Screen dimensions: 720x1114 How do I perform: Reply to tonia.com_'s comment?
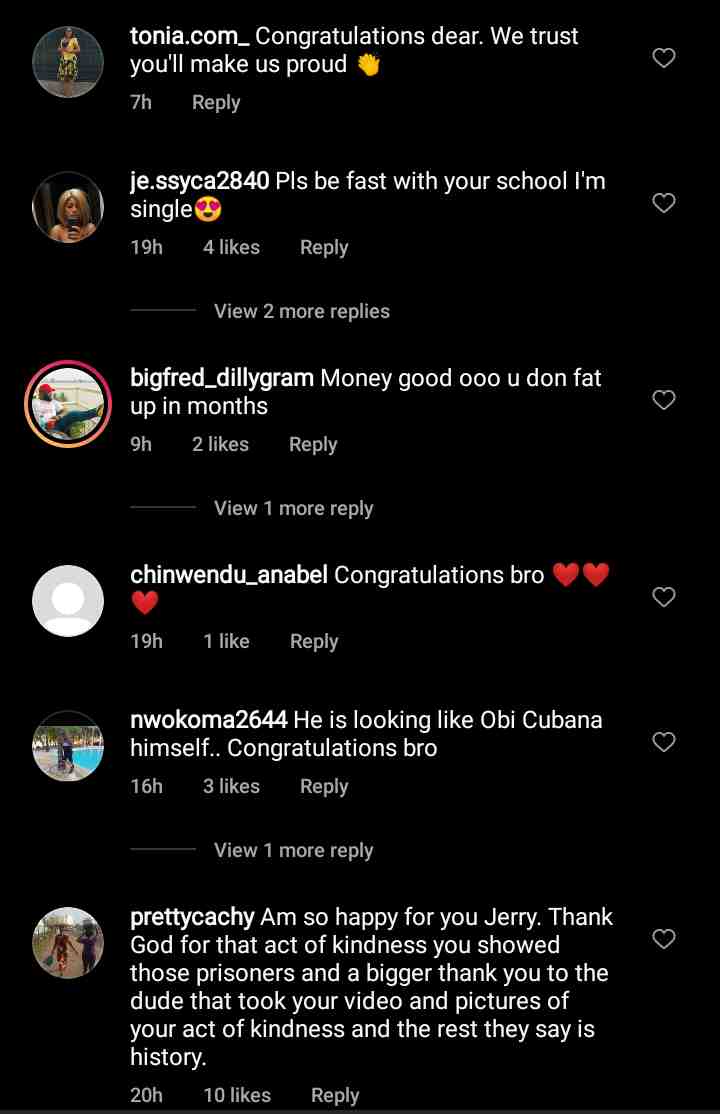[x=216, y=102]
